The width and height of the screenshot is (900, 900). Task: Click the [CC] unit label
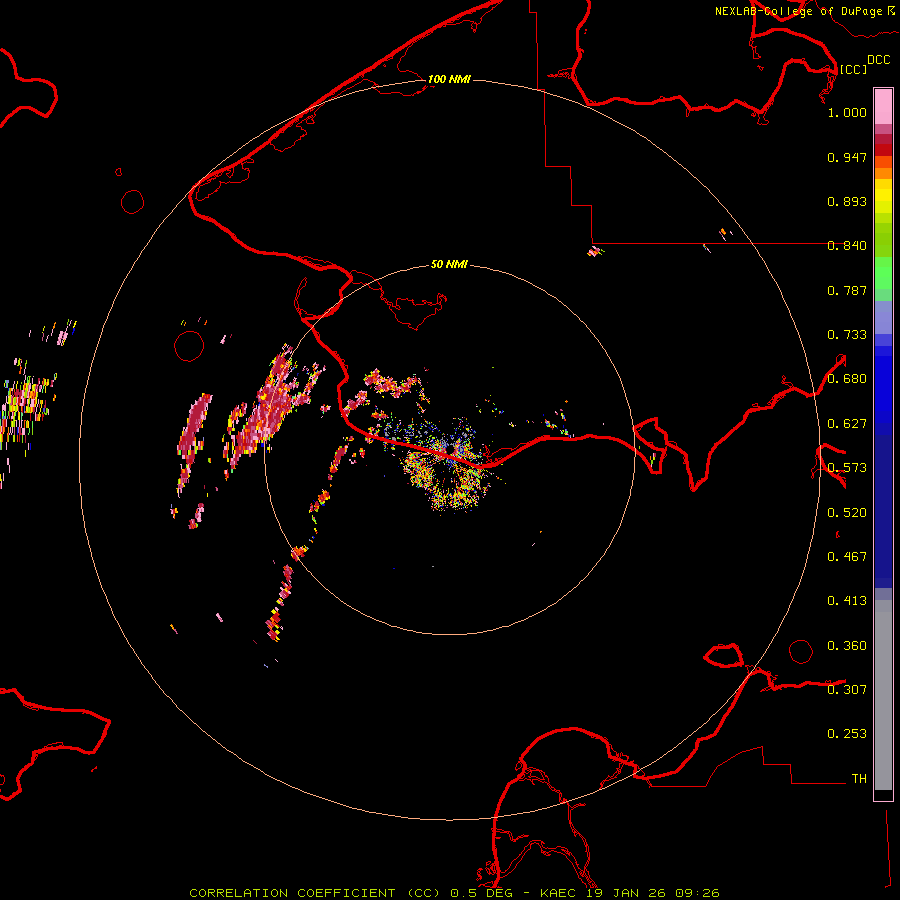click(853, 69)
